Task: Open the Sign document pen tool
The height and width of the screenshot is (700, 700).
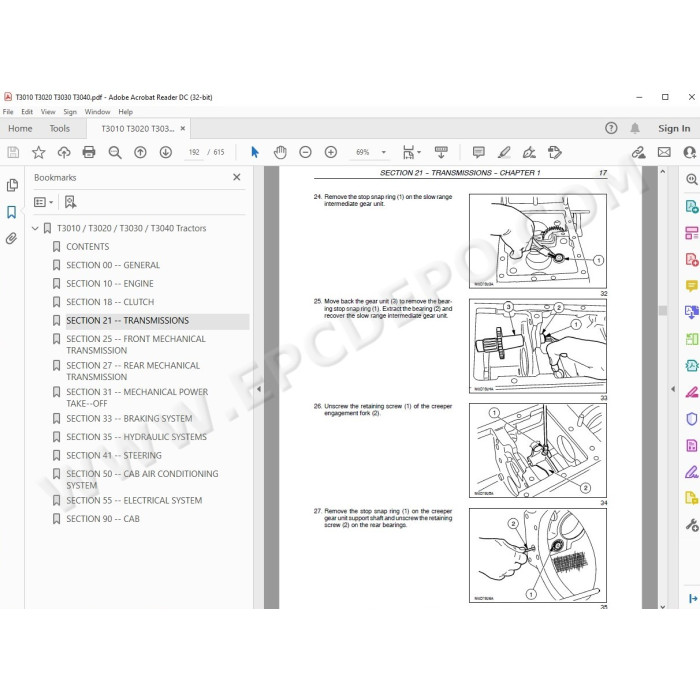Action: pyautogui.click(x=529, y=152)
